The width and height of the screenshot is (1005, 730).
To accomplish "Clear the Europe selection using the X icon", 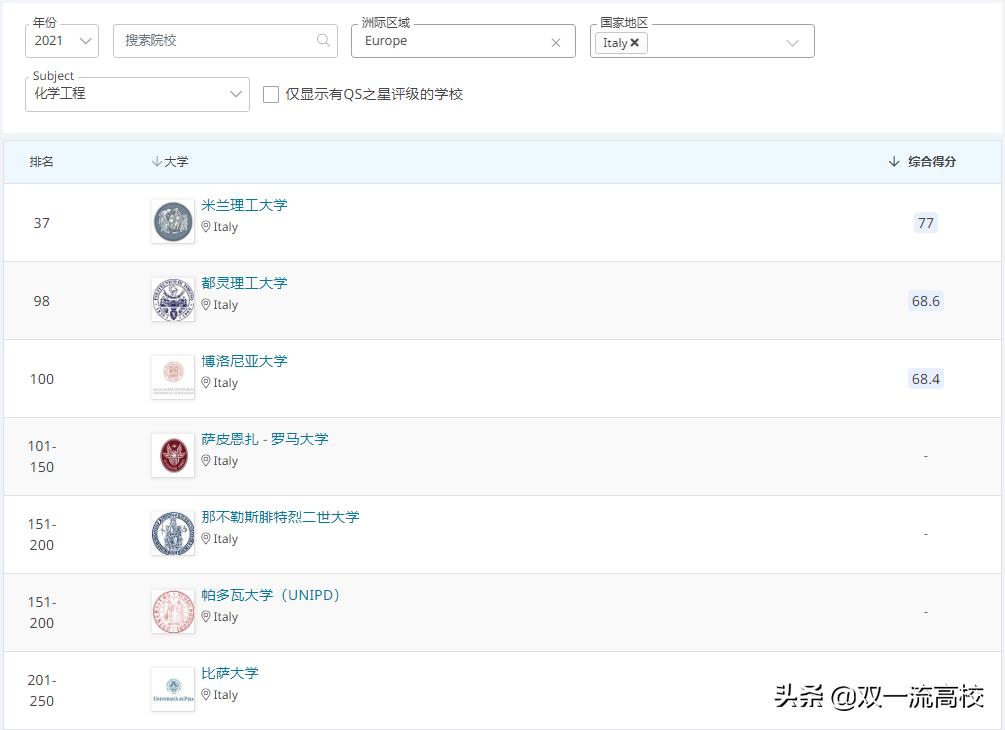I will pyautogui.click(x=556, y=41).
